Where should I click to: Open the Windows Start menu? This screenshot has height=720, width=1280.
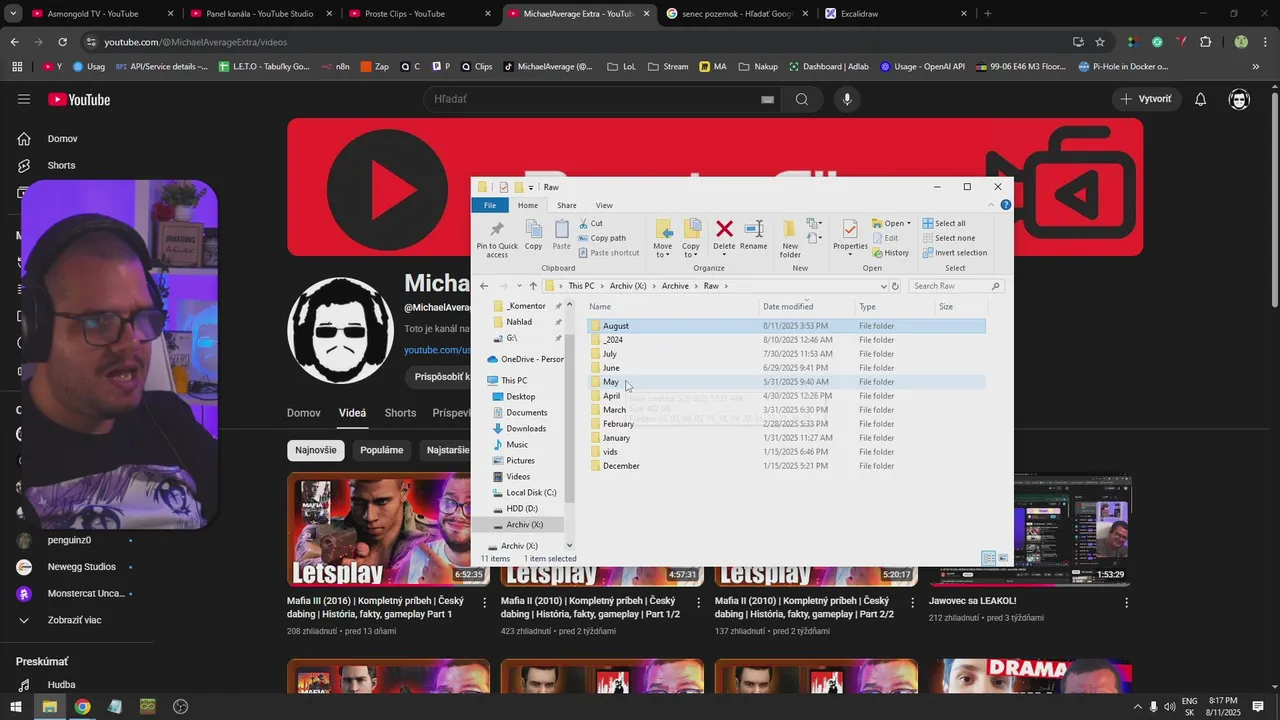16,706
